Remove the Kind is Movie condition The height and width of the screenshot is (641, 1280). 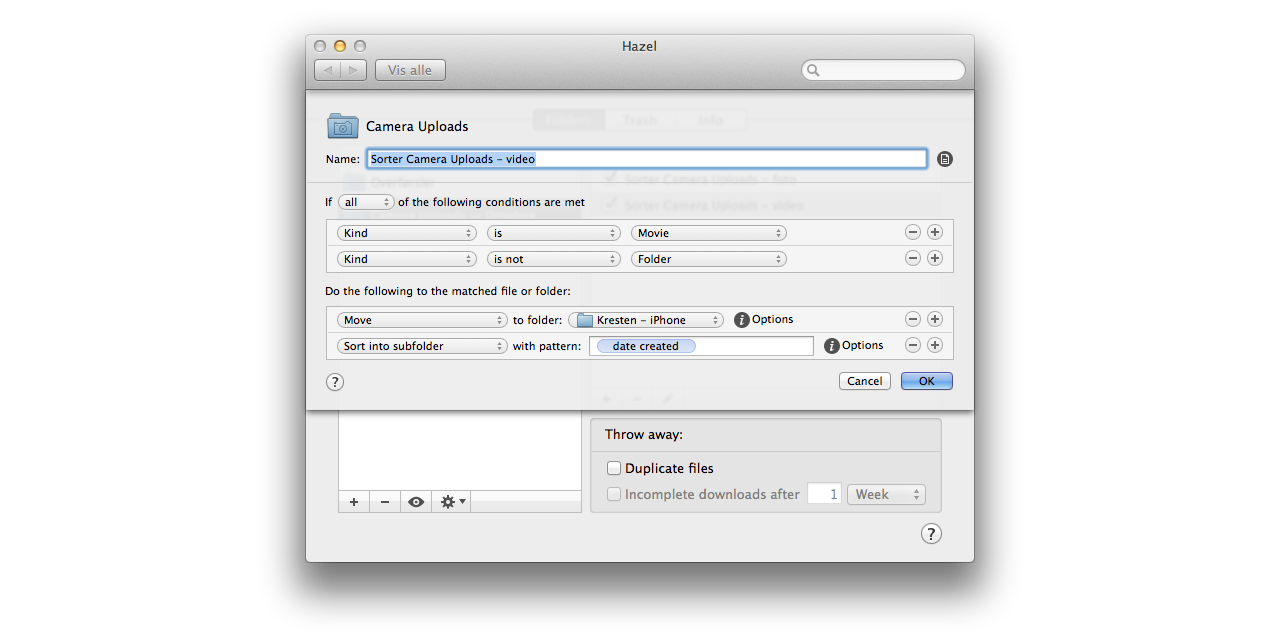click(x=913, y=232)
